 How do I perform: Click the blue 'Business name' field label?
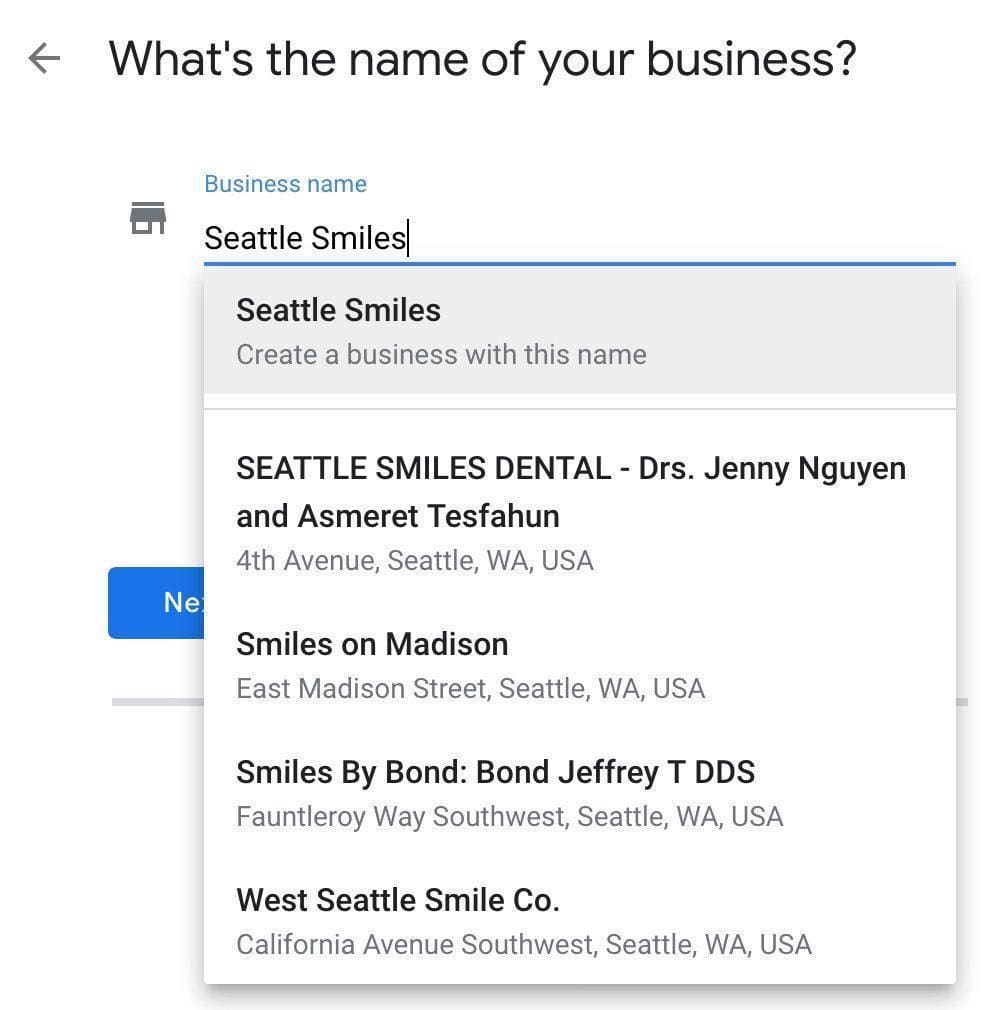[285, 184]
